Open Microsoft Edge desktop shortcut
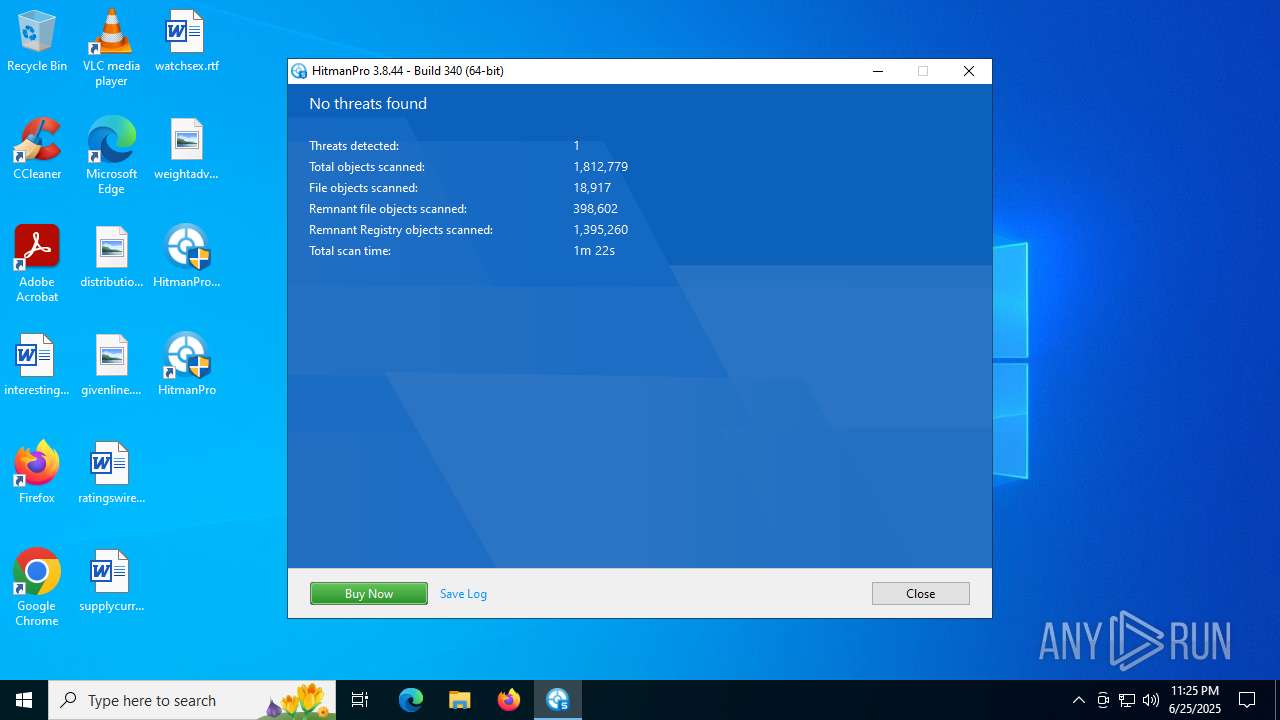The width and height of the screenshot is (1280, 720). point(111,156)
